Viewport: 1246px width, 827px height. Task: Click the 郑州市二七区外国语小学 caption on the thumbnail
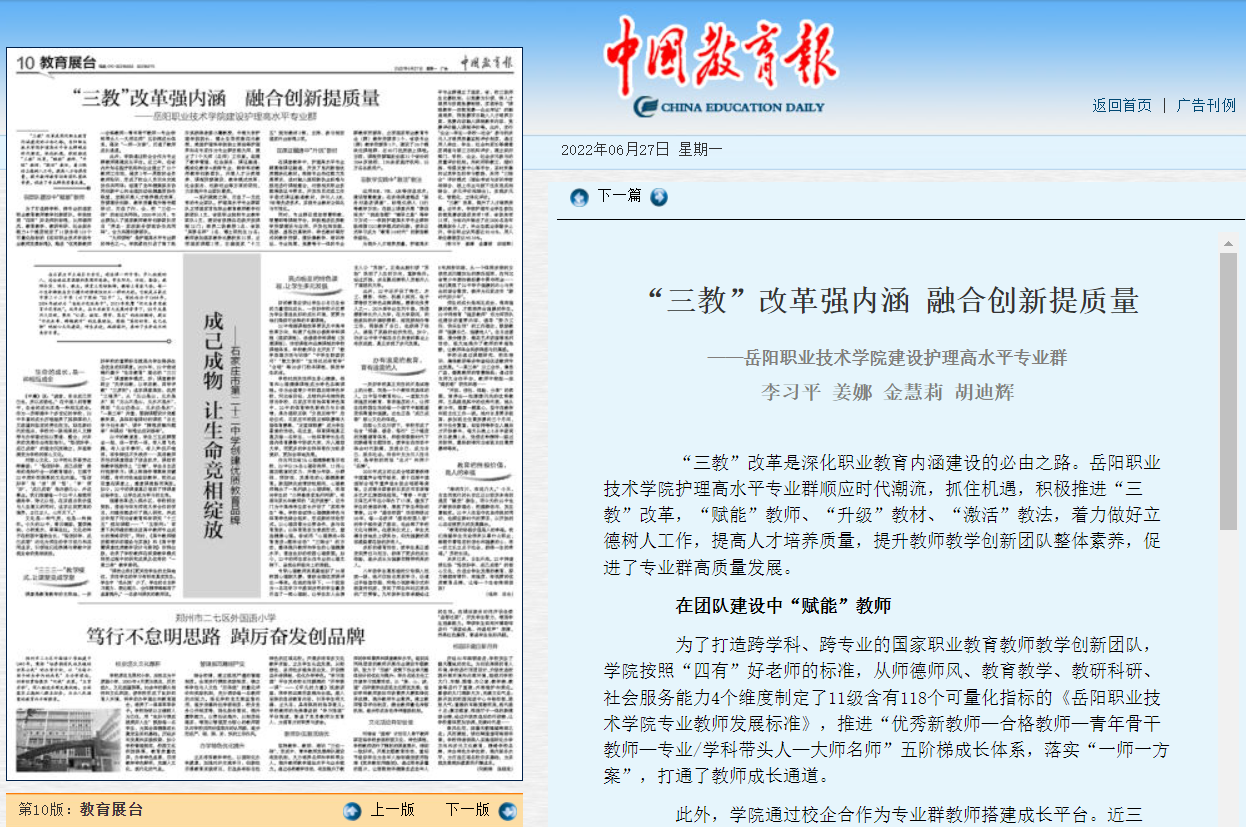click(224, 617)
